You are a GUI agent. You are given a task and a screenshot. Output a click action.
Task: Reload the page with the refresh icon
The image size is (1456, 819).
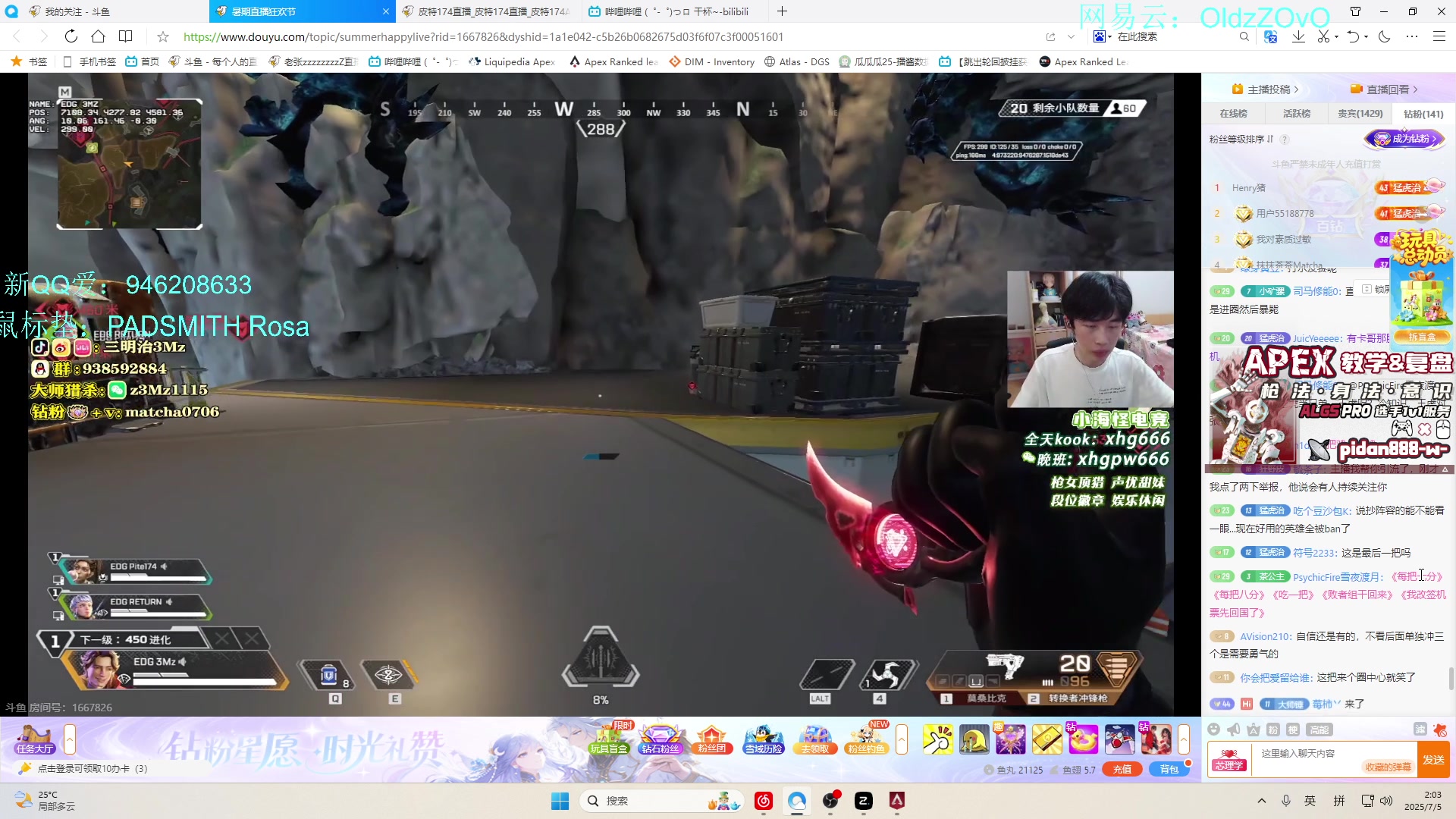pyautogui.click(x=71, y=36)
